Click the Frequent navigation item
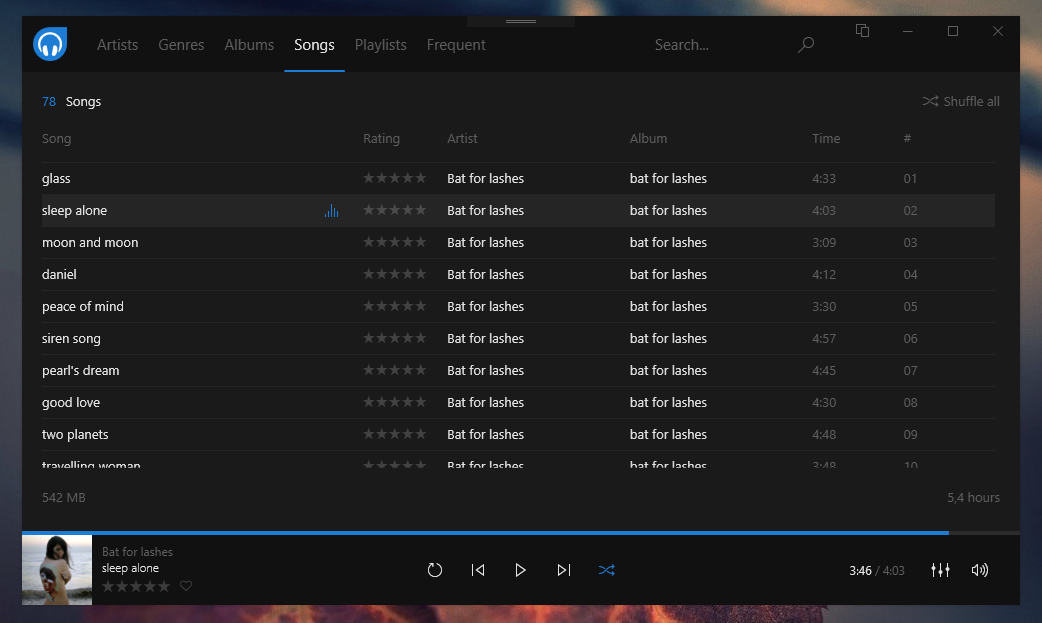The height and width of the screenshot is (623, 1042). pyautogui.click(x=456, y=44)
